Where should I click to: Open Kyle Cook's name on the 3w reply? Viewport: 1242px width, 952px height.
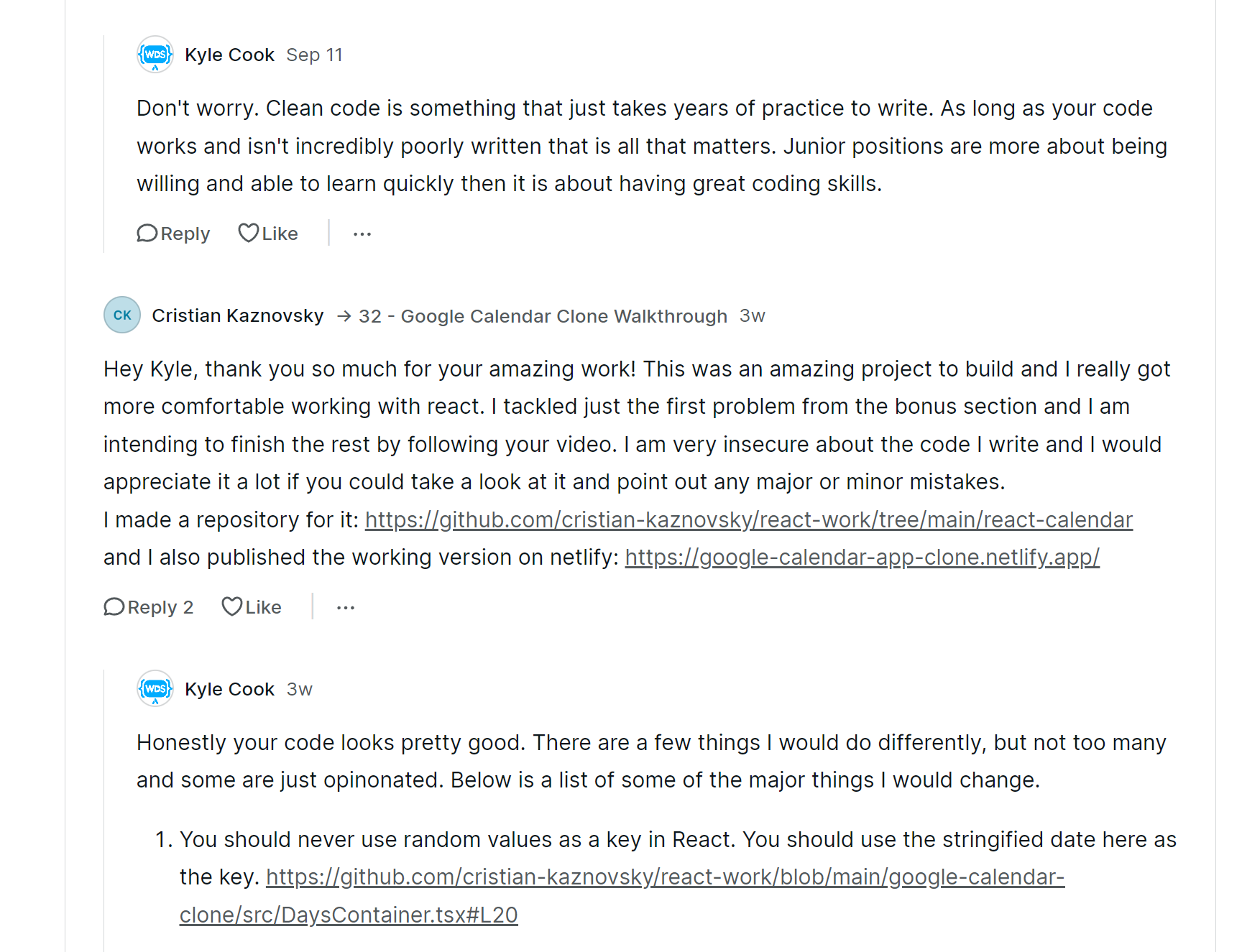229,689
